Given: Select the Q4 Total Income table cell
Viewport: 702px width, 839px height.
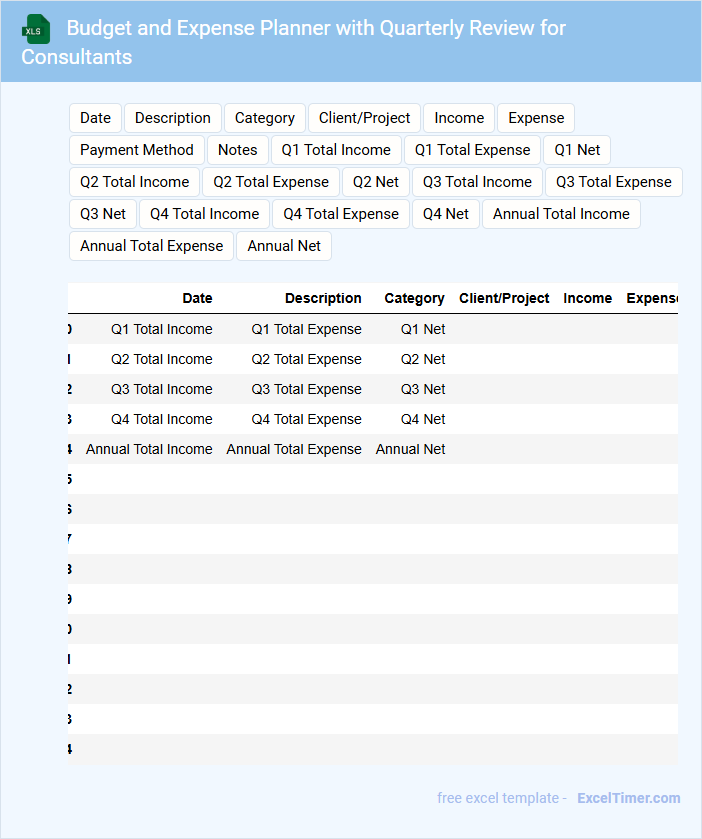Looking at the screenshot, I should point(161,419).
